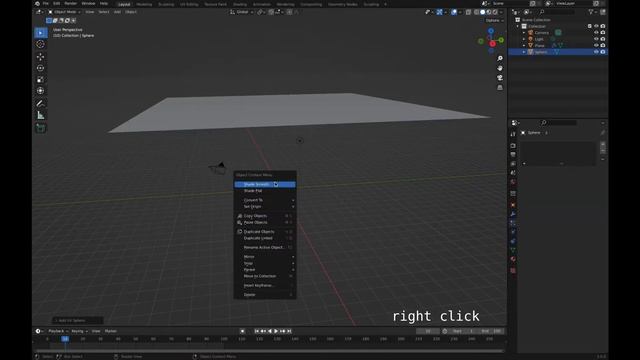Select the Measure tool

coord(40,116)
